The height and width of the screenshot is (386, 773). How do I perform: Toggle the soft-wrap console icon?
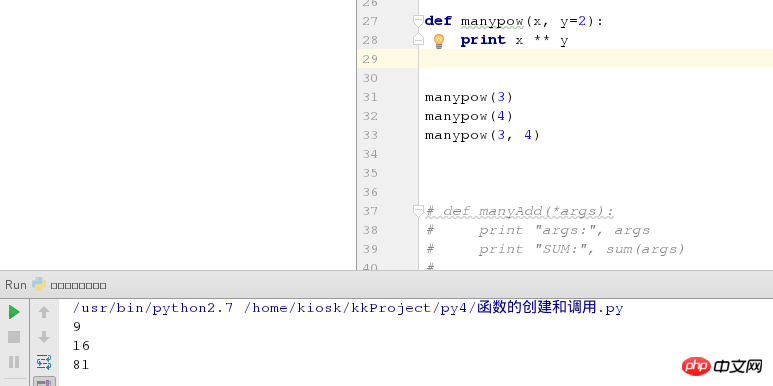tap(44, 362)
